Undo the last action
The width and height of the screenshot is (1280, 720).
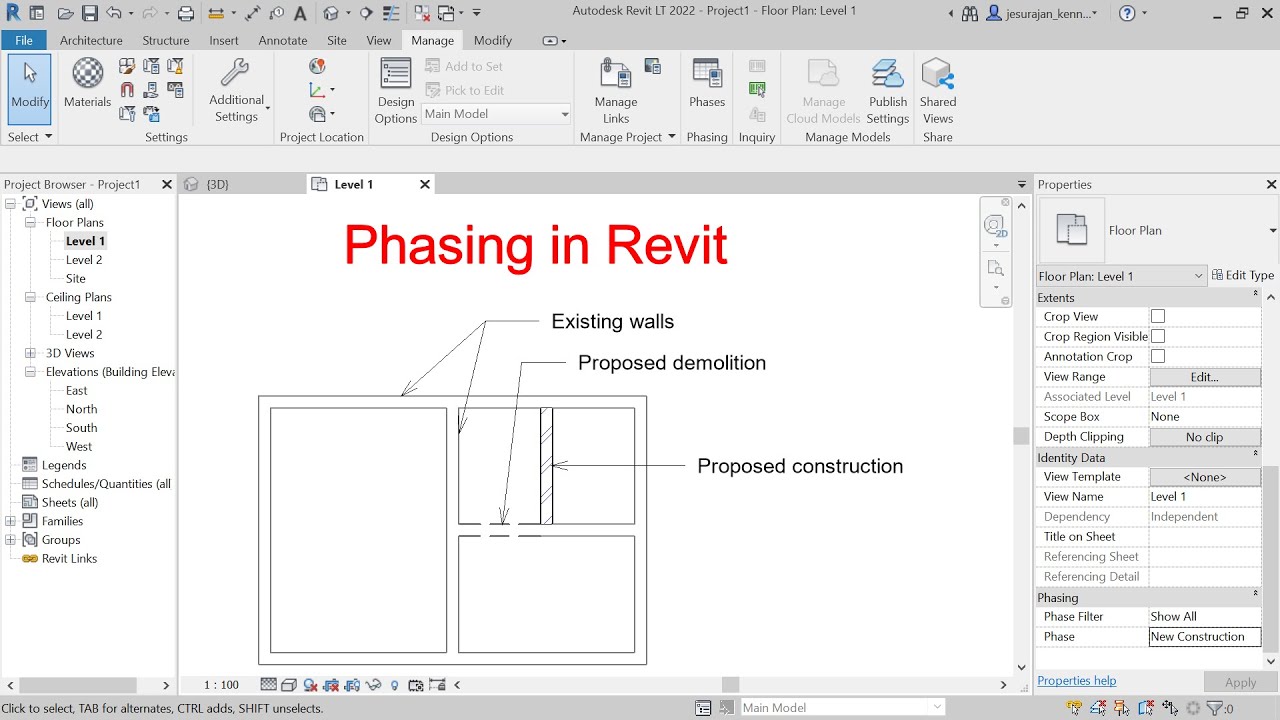pyautogui.click(x=113, y=13)
